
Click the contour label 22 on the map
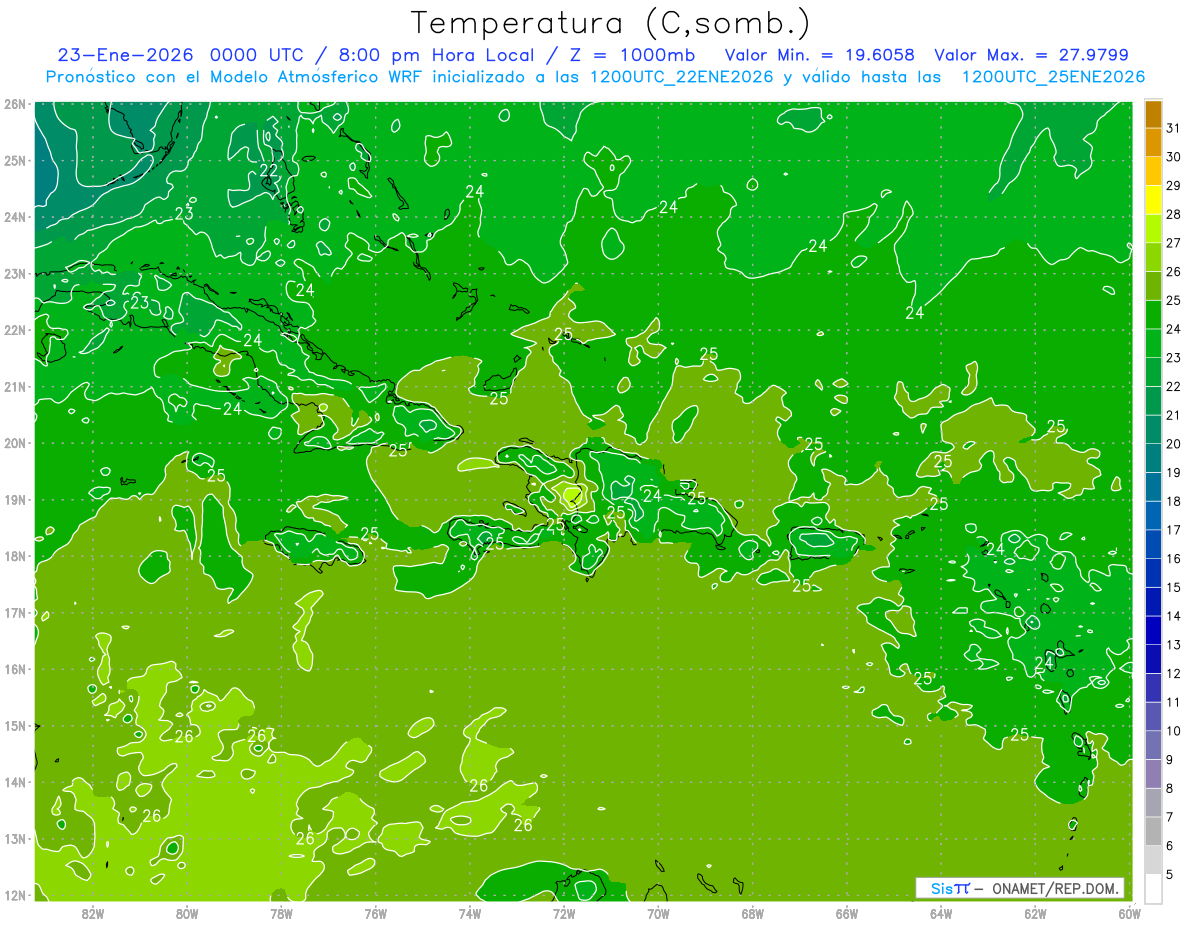268,171
